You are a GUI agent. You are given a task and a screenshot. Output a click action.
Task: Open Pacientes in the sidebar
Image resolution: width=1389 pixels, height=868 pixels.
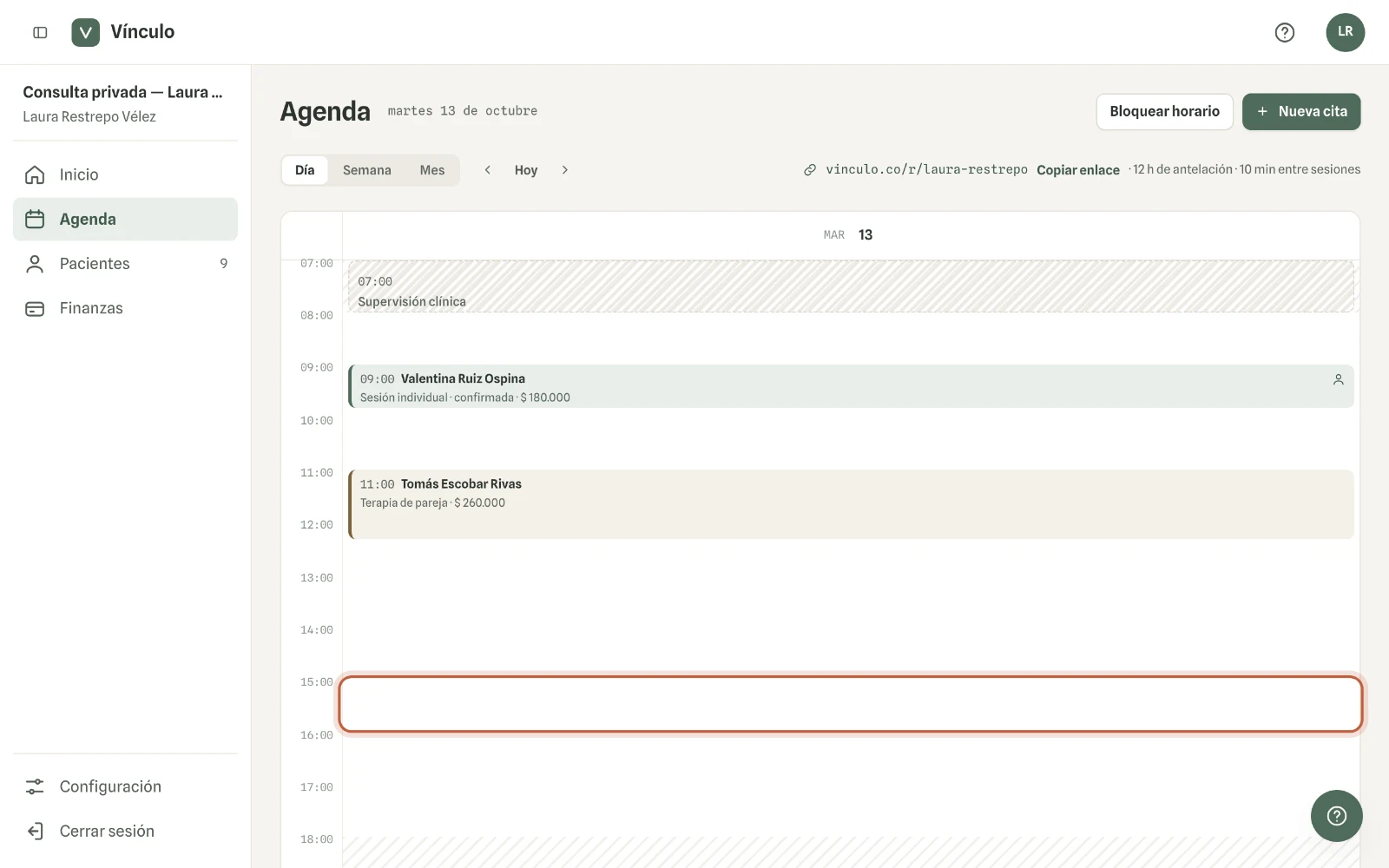(125, 264)
